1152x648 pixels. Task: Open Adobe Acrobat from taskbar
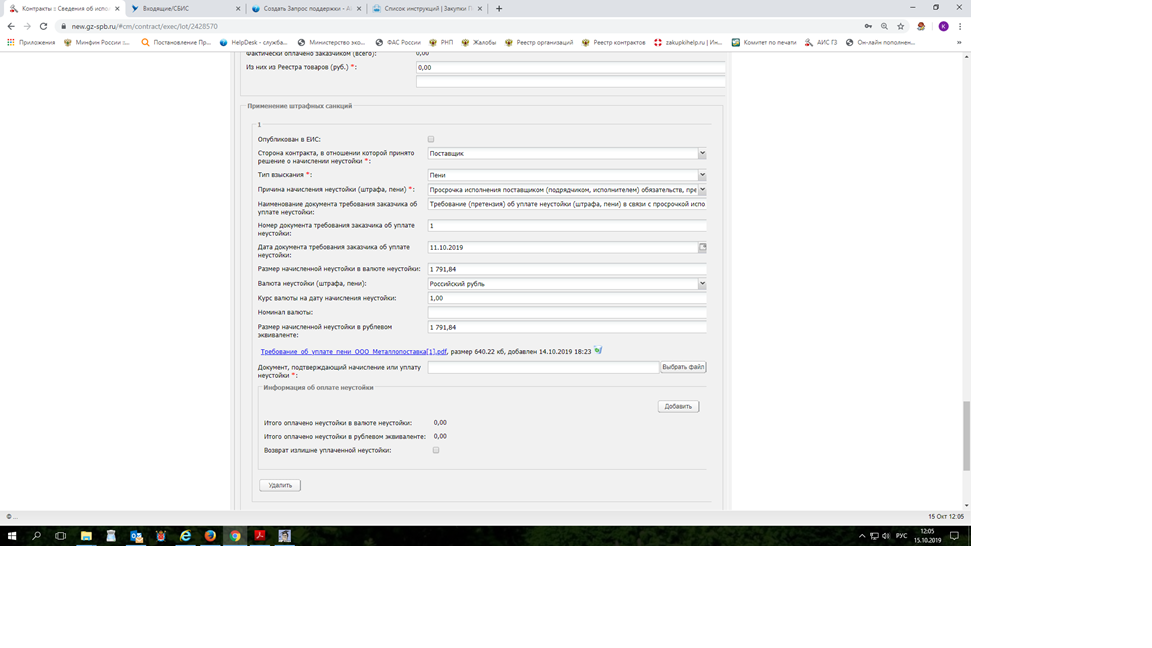pos(259,536)
